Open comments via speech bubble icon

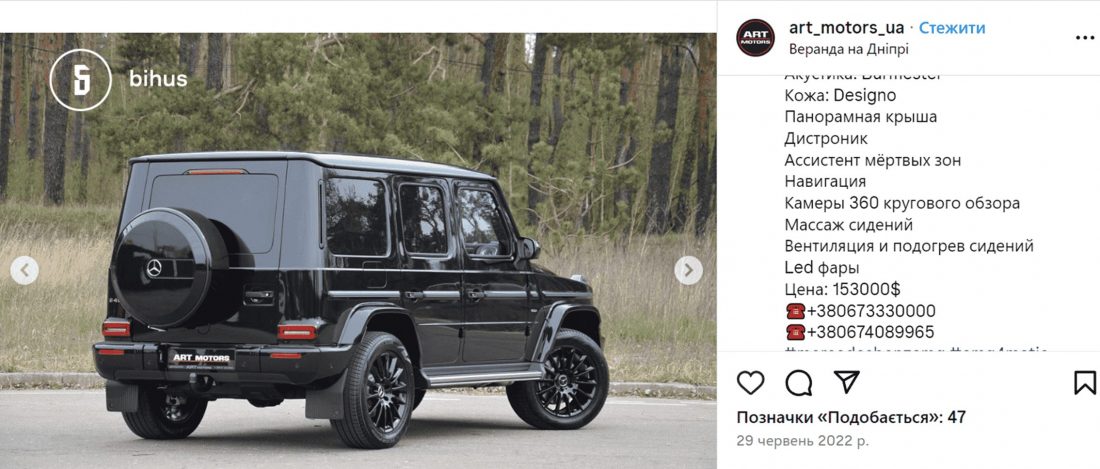798,382
